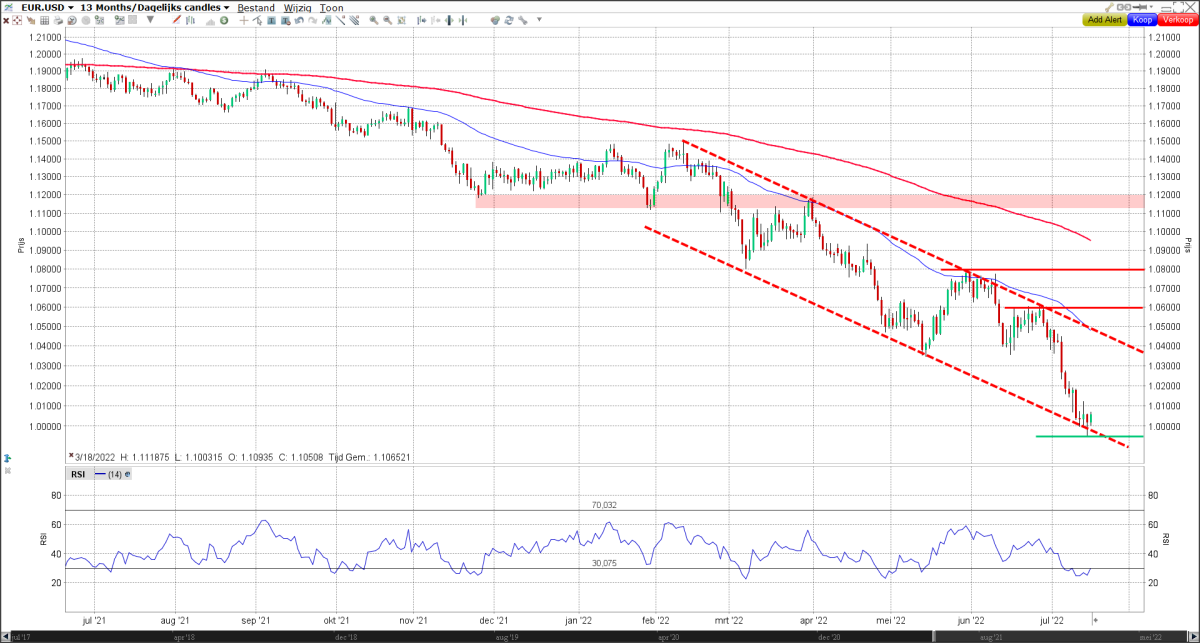Viewport: 1200px width, 643px height.
Task: Select the crosshair cursor tool
Action: click(244, 20)
